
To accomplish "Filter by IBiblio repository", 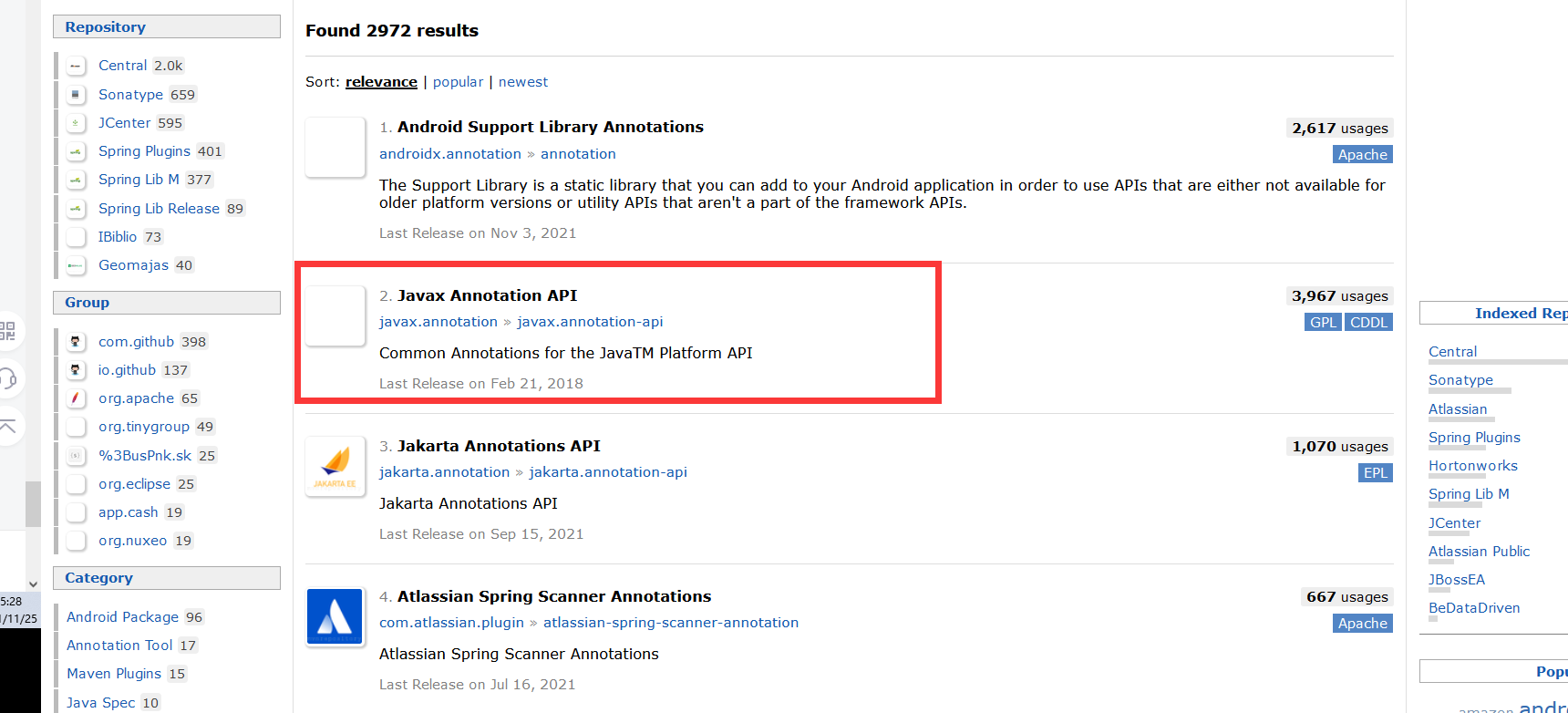I will pos(118,237).
